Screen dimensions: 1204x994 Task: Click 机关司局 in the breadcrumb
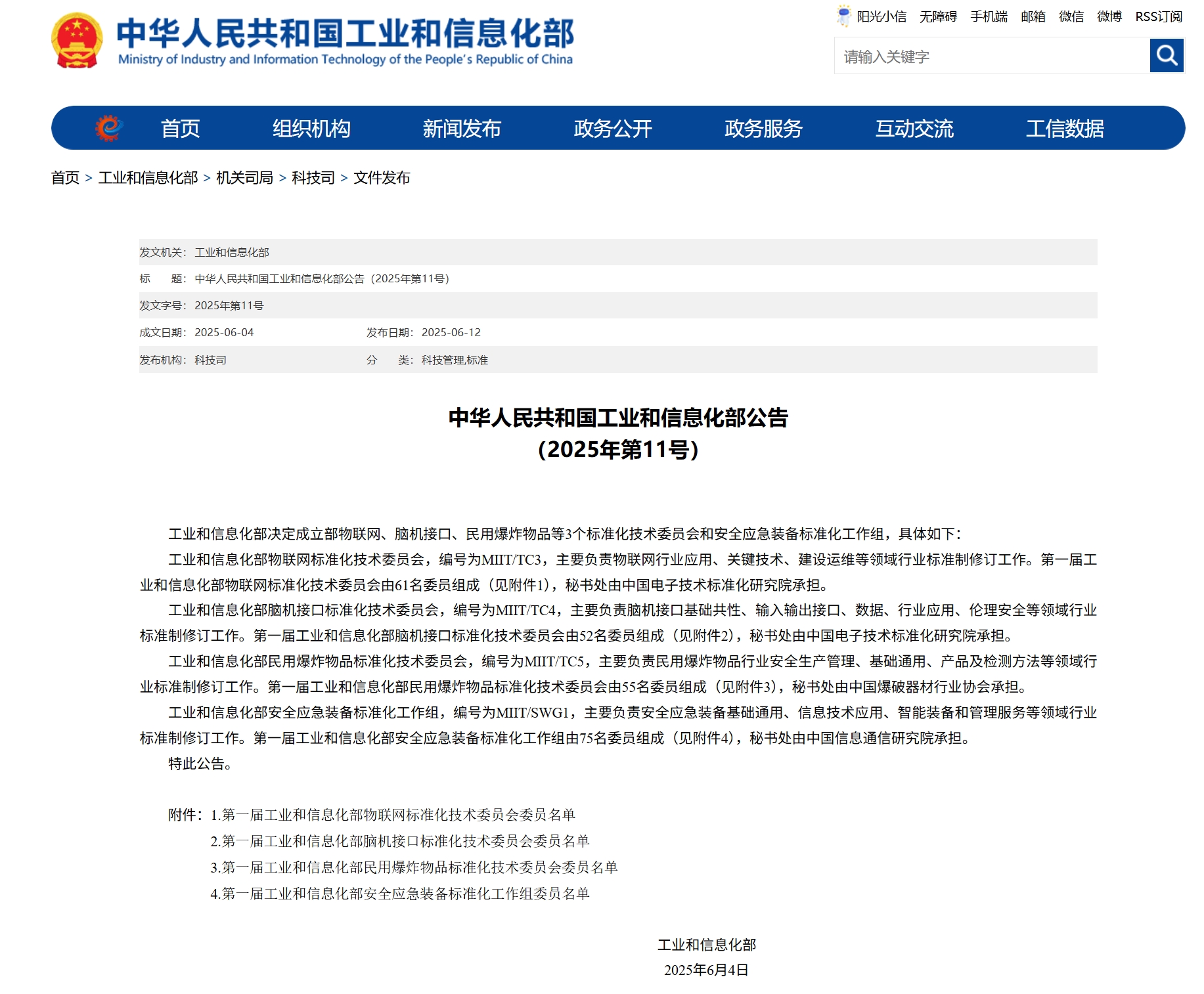pos(244,178)
